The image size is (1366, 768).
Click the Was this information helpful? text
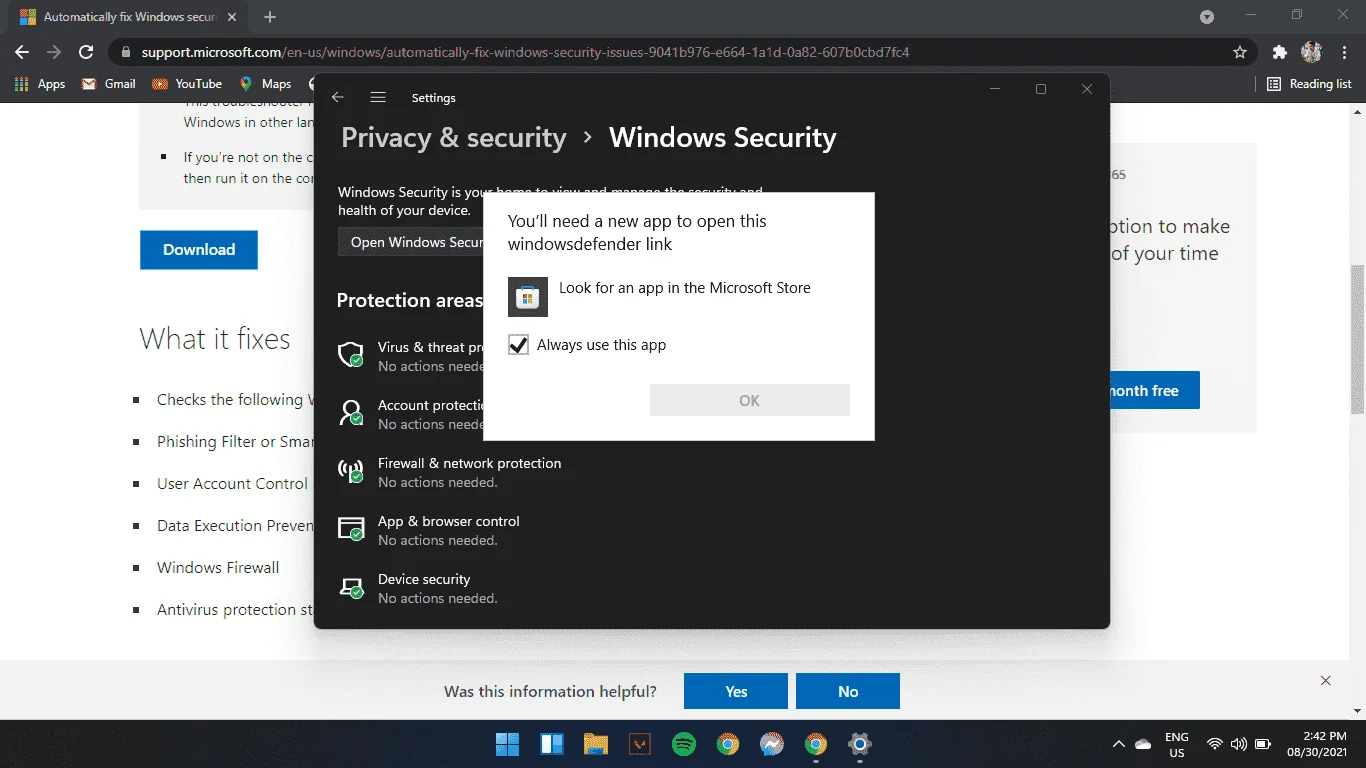click(x=551, y=691)
